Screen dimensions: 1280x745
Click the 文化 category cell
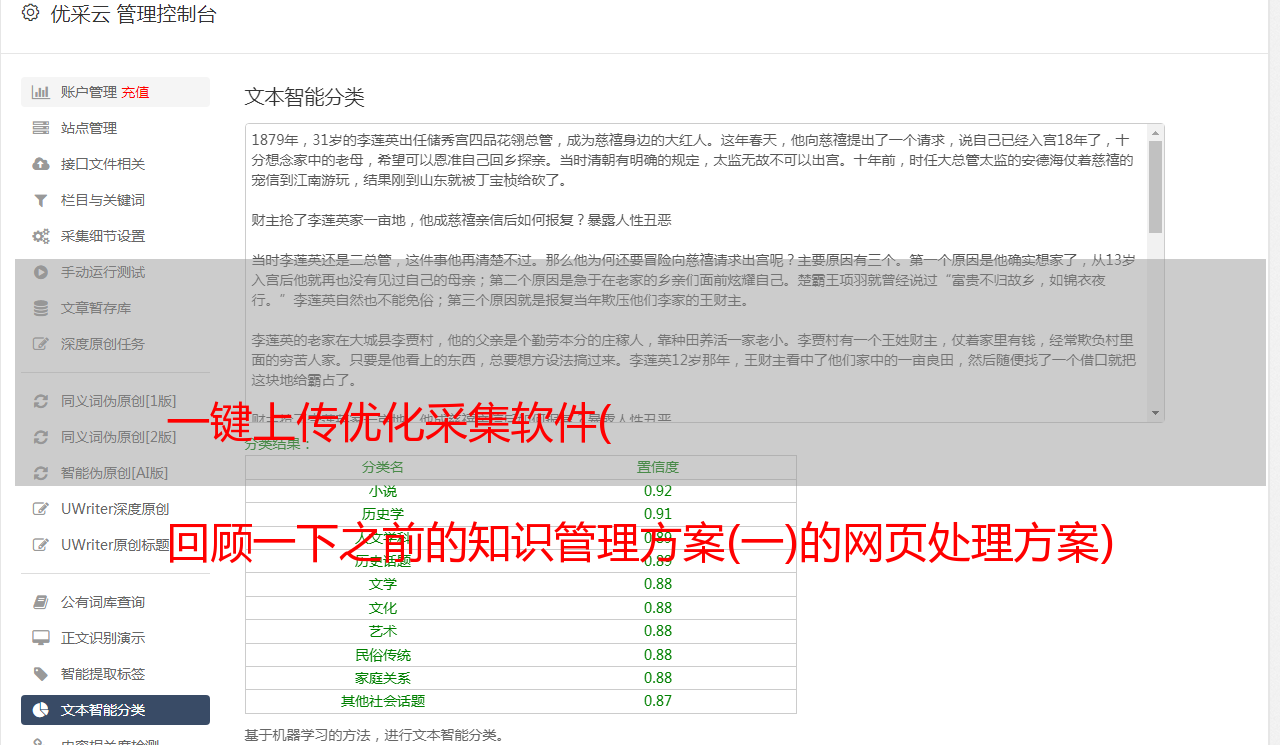383,608
